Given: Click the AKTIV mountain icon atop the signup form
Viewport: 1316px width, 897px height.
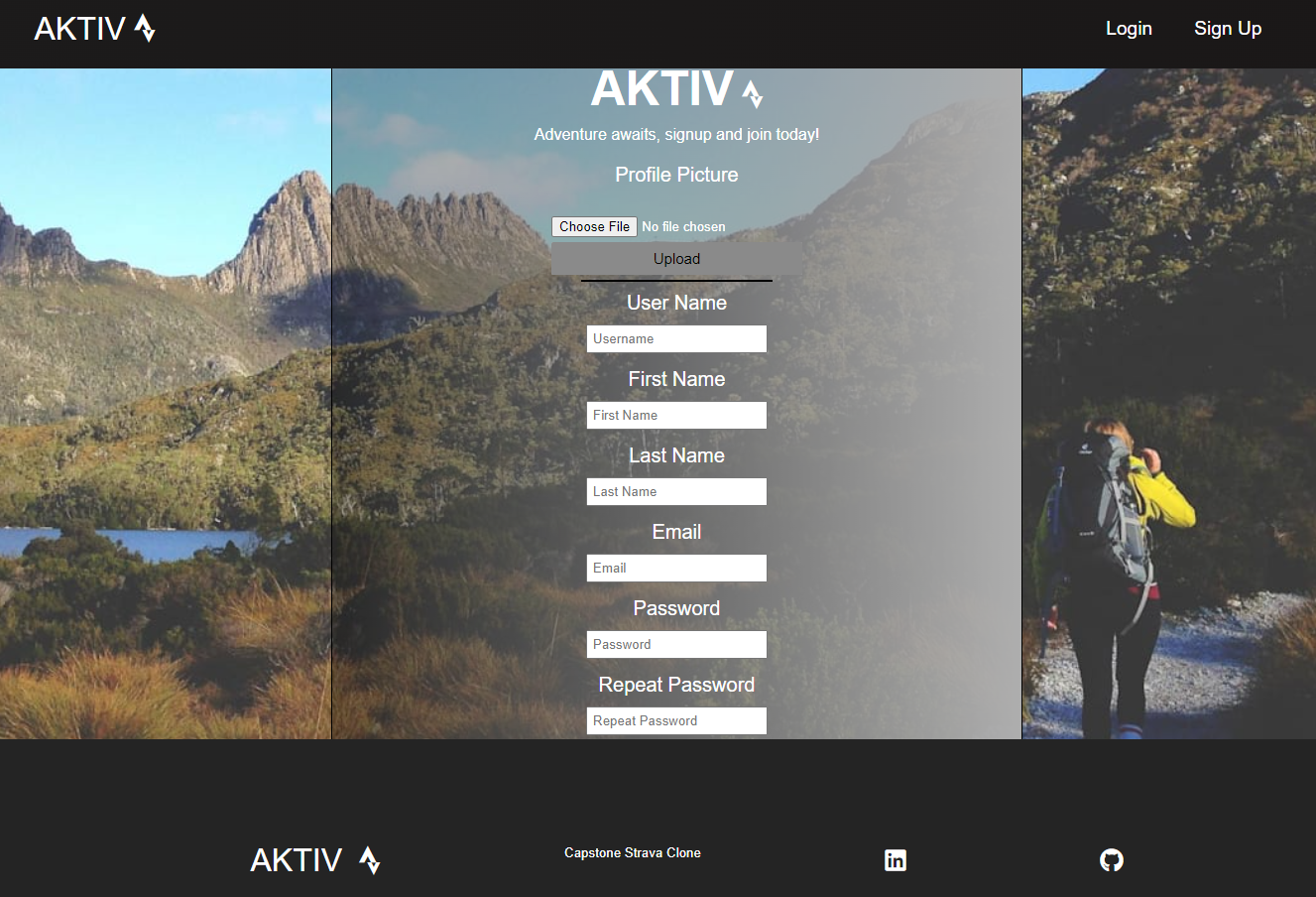Looking at the screenshot, I should point(751,91).
